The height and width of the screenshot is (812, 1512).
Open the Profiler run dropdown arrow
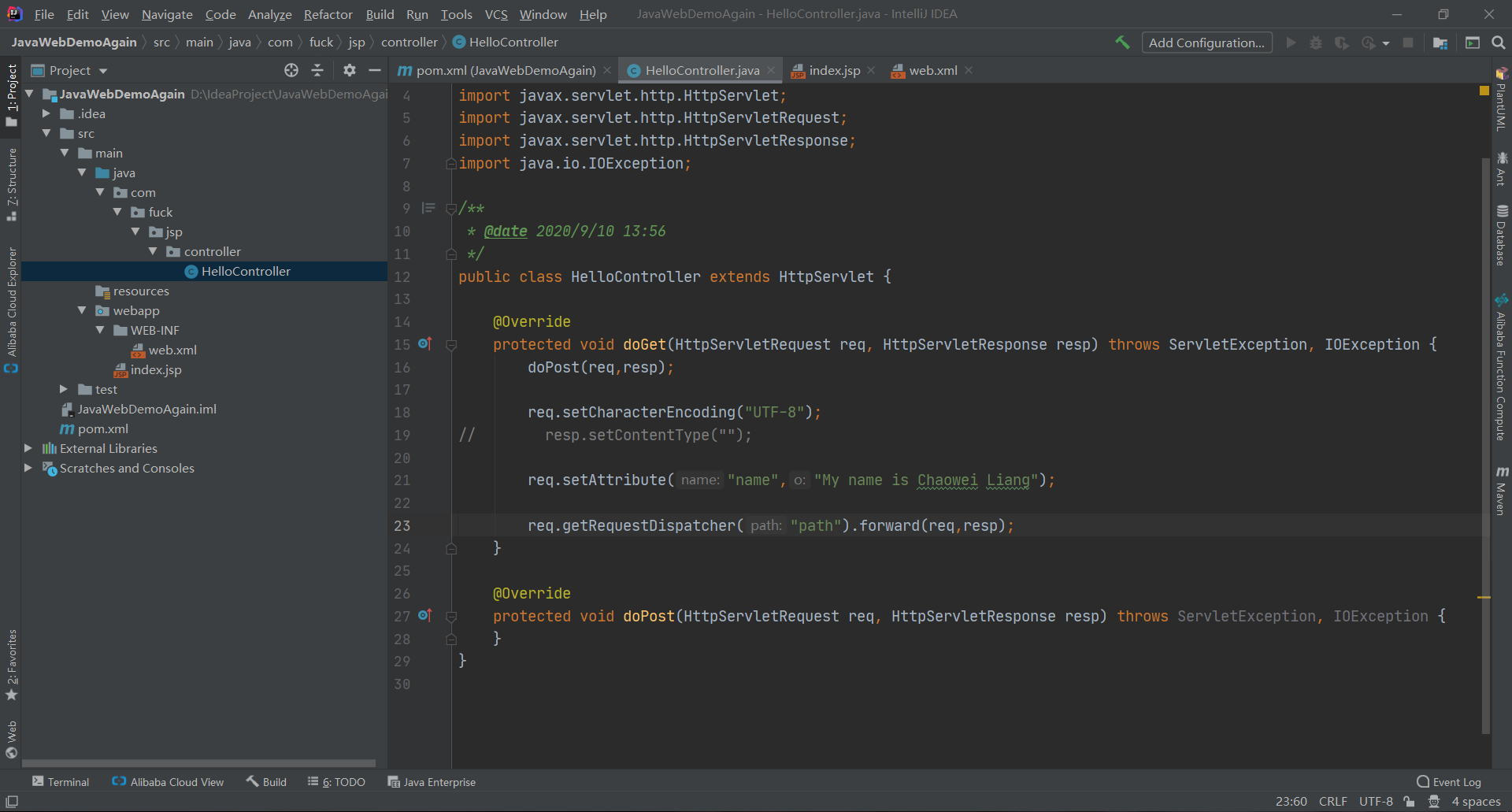[1386, 43]
